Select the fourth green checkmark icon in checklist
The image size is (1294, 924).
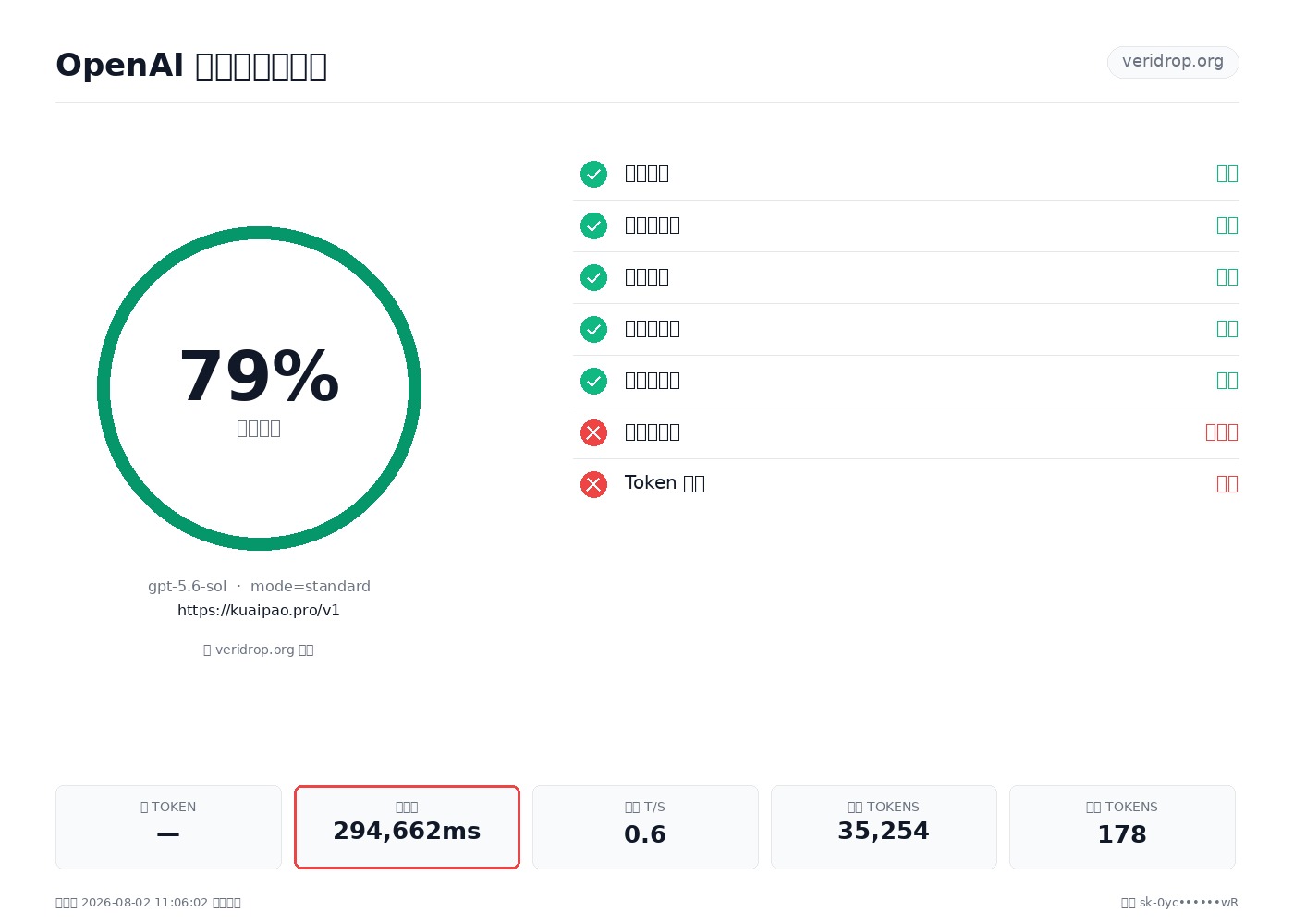[593, 329]
